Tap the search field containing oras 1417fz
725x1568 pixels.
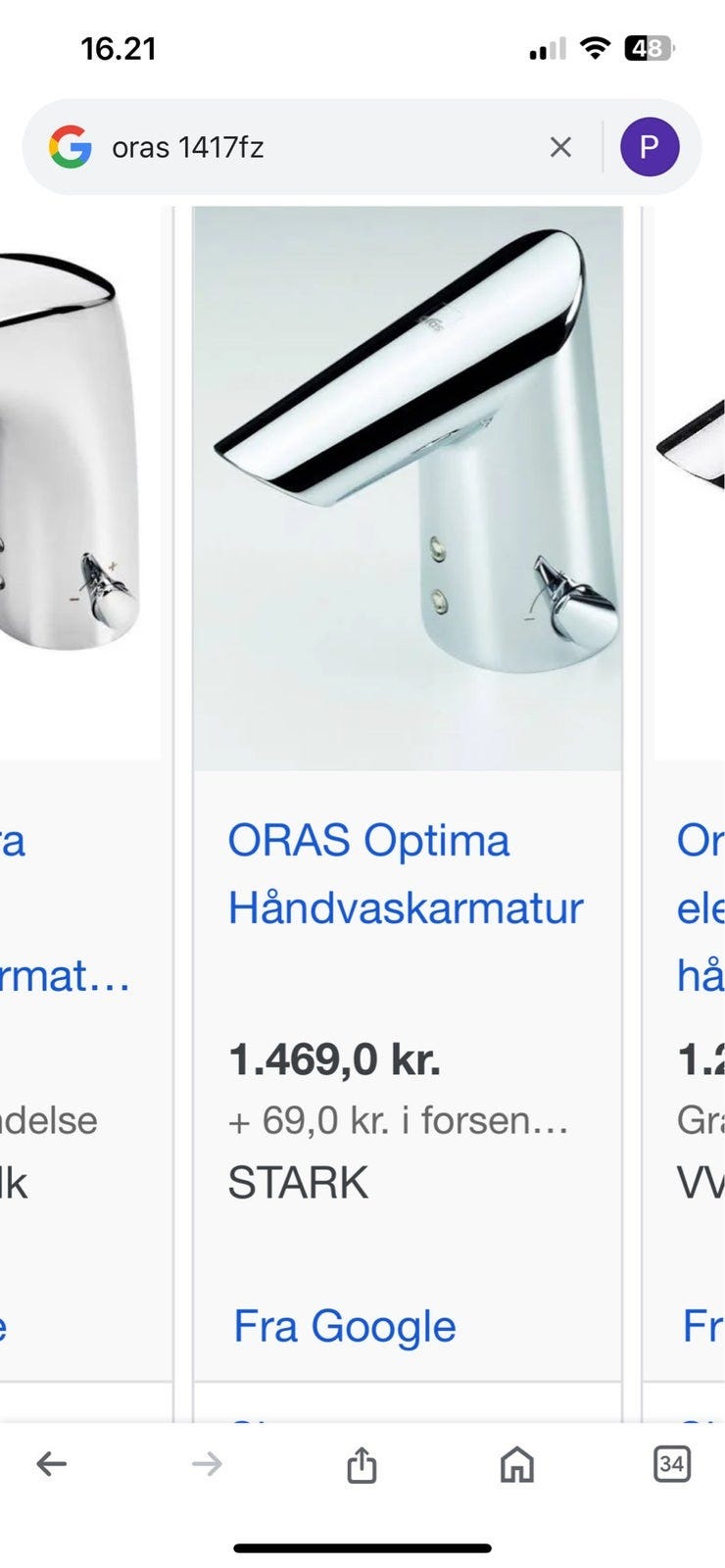click(323, 147)
